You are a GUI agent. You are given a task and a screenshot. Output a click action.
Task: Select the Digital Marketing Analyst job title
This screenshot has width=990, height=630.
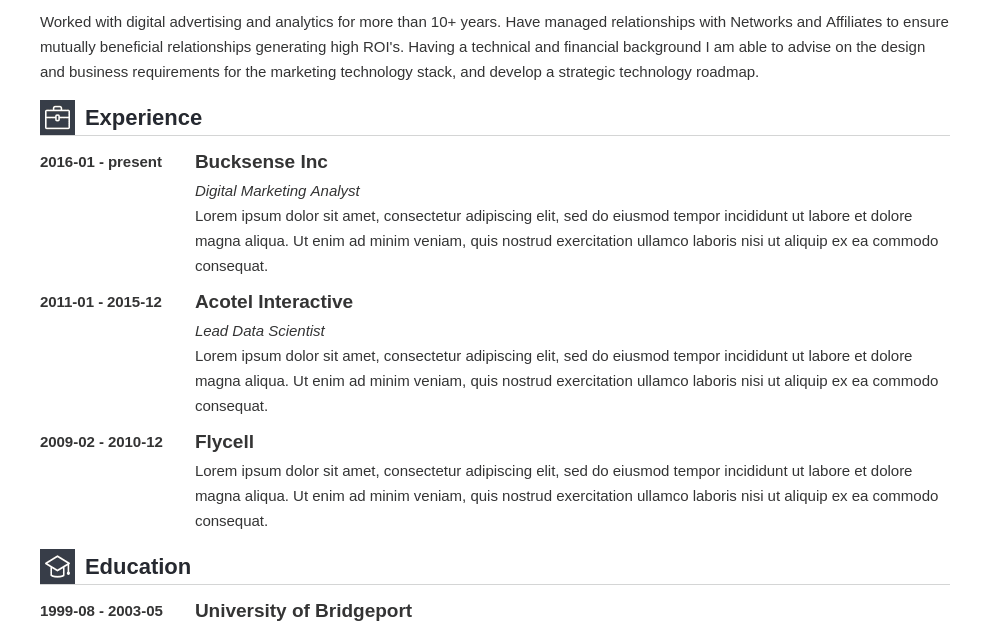[x=277, y=191]
